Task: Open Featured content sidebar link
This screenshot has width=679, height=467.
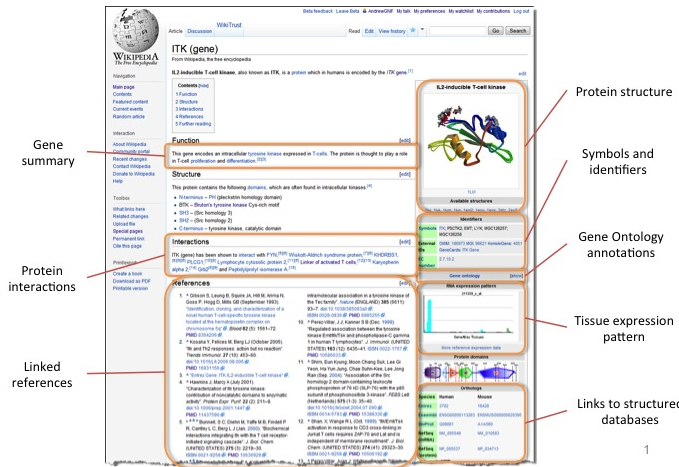Action: tap(130, 102)
